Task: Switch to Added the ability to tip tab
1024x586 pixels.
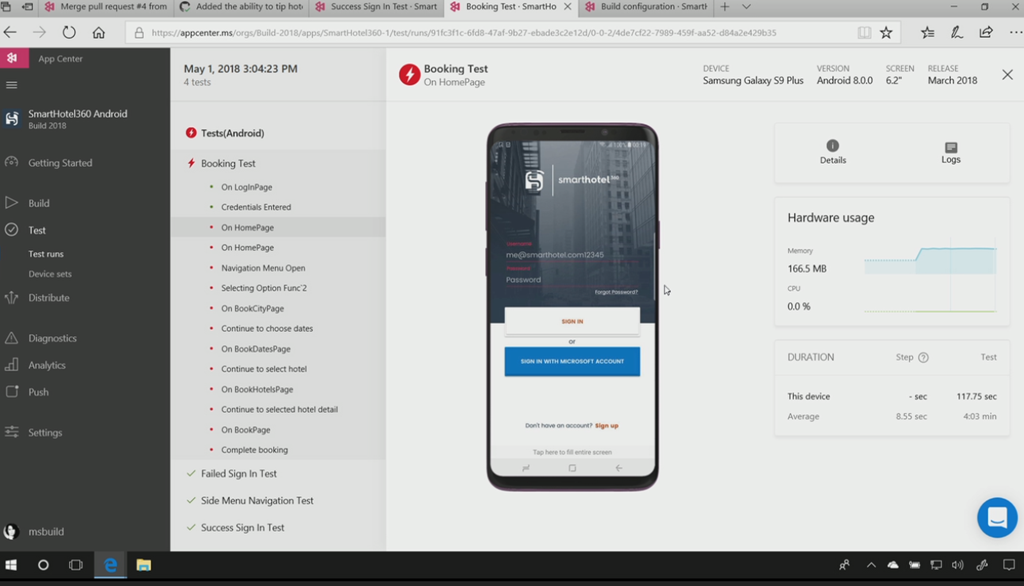Action: coord(242,7)
